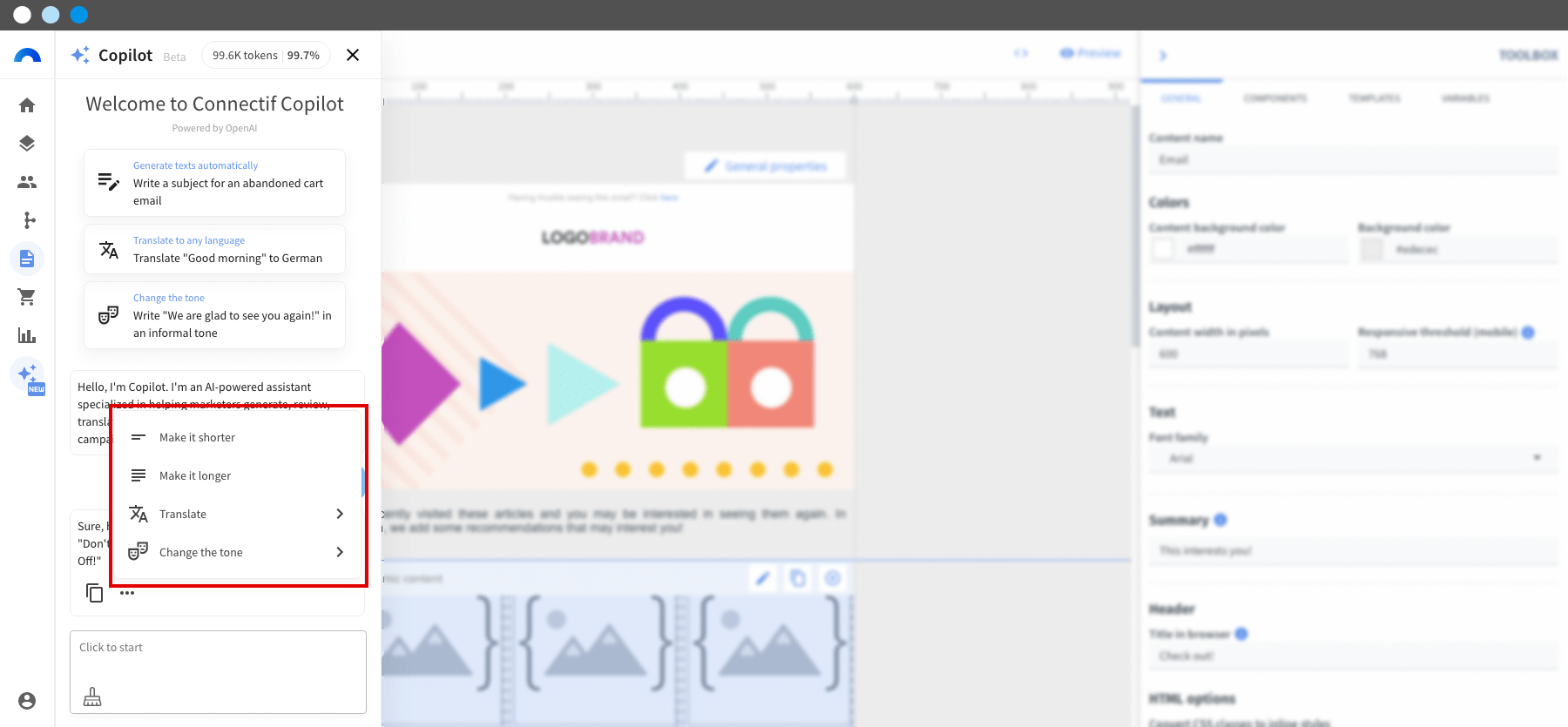Click the Title in browser field
The width and height of the screenshot is (1568, 727).
coord(1353,656)
